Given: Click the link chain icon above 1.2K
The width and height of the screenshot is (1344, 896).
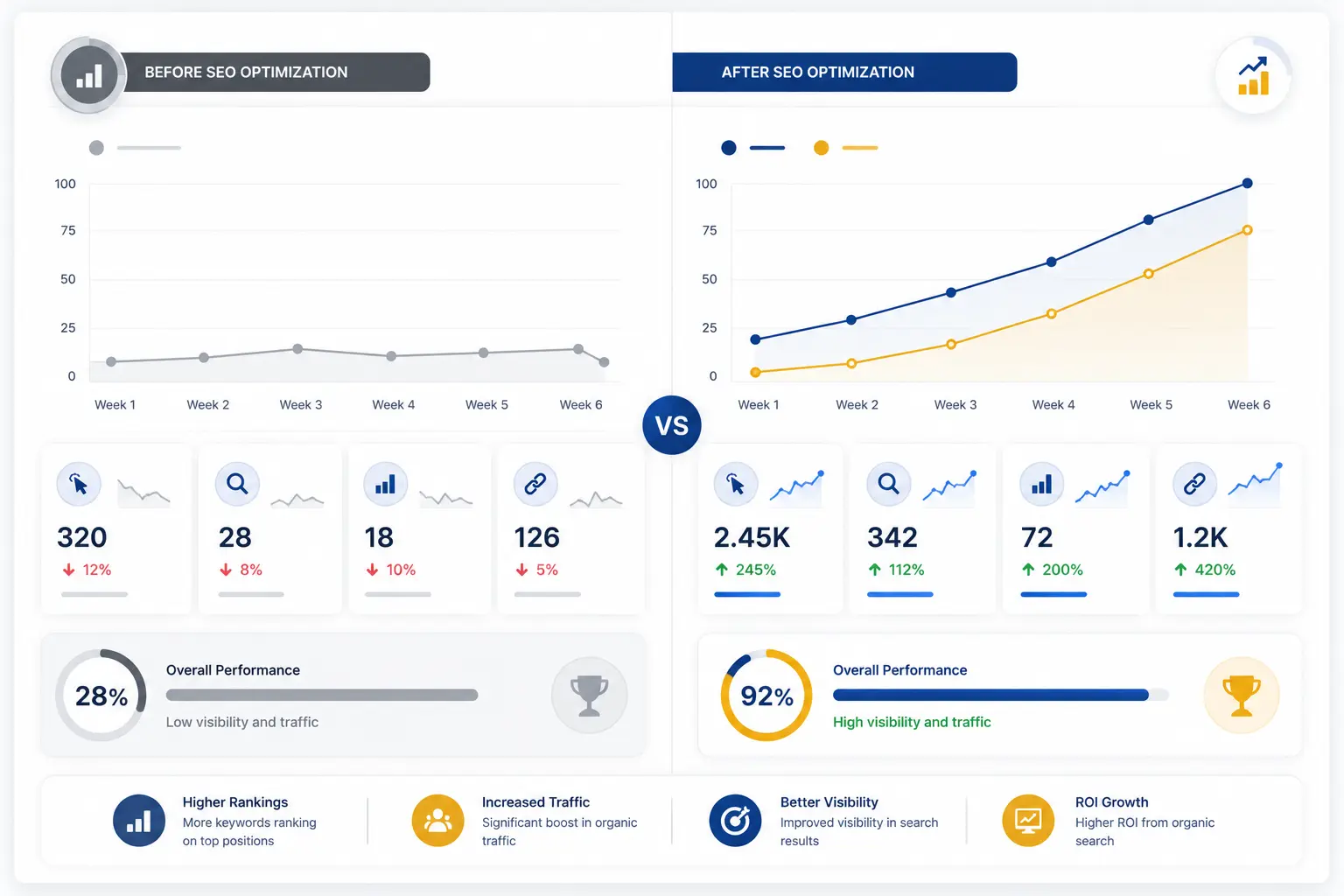Looking at the screenshot, I should point(1194,484).
